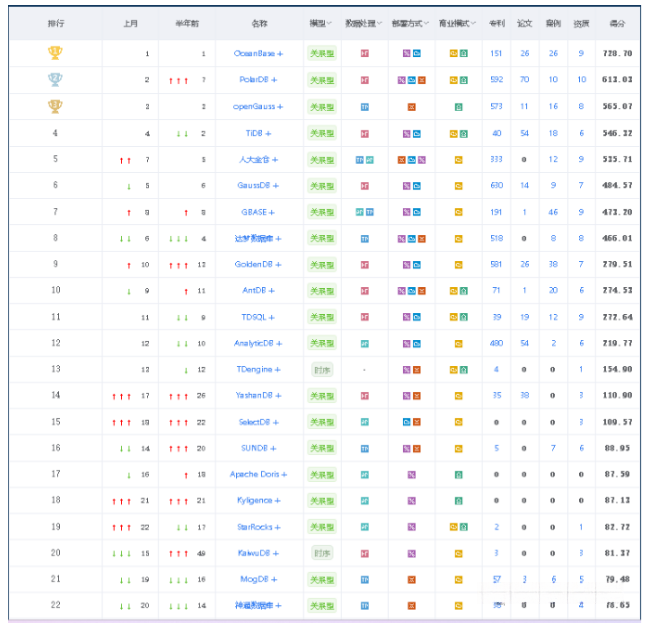
Task: Click the 半年前 column header
Action: pyautogui.click(x=187, y=23)
